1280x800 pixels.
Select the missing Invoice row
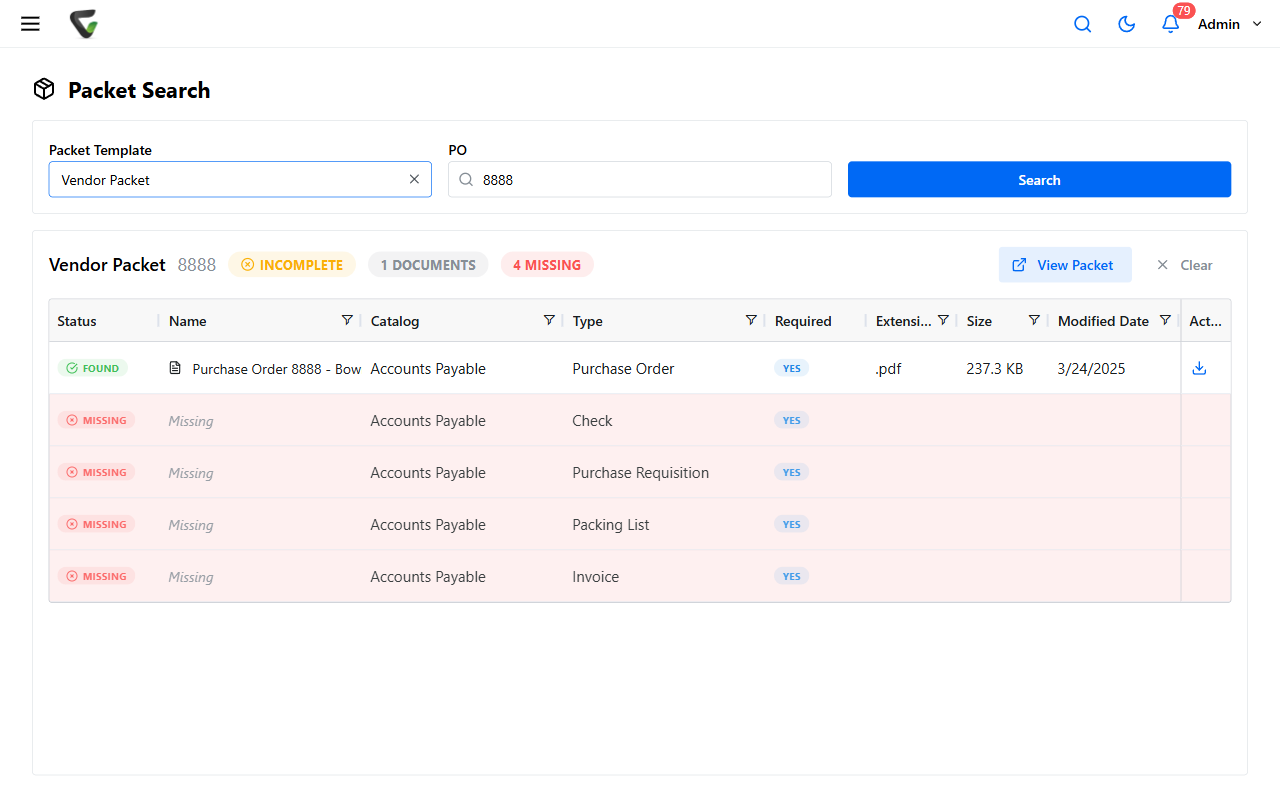pos(640,576)
